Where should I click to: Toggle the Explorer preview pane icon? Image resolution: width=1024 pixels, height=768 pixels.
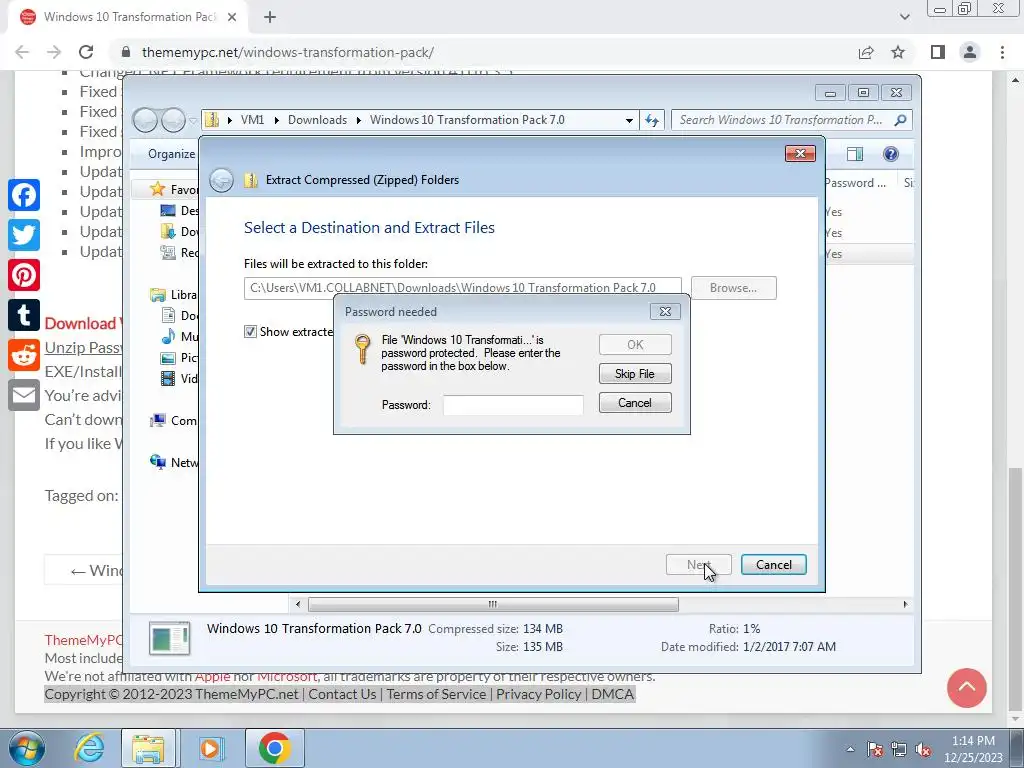[854, 154]
